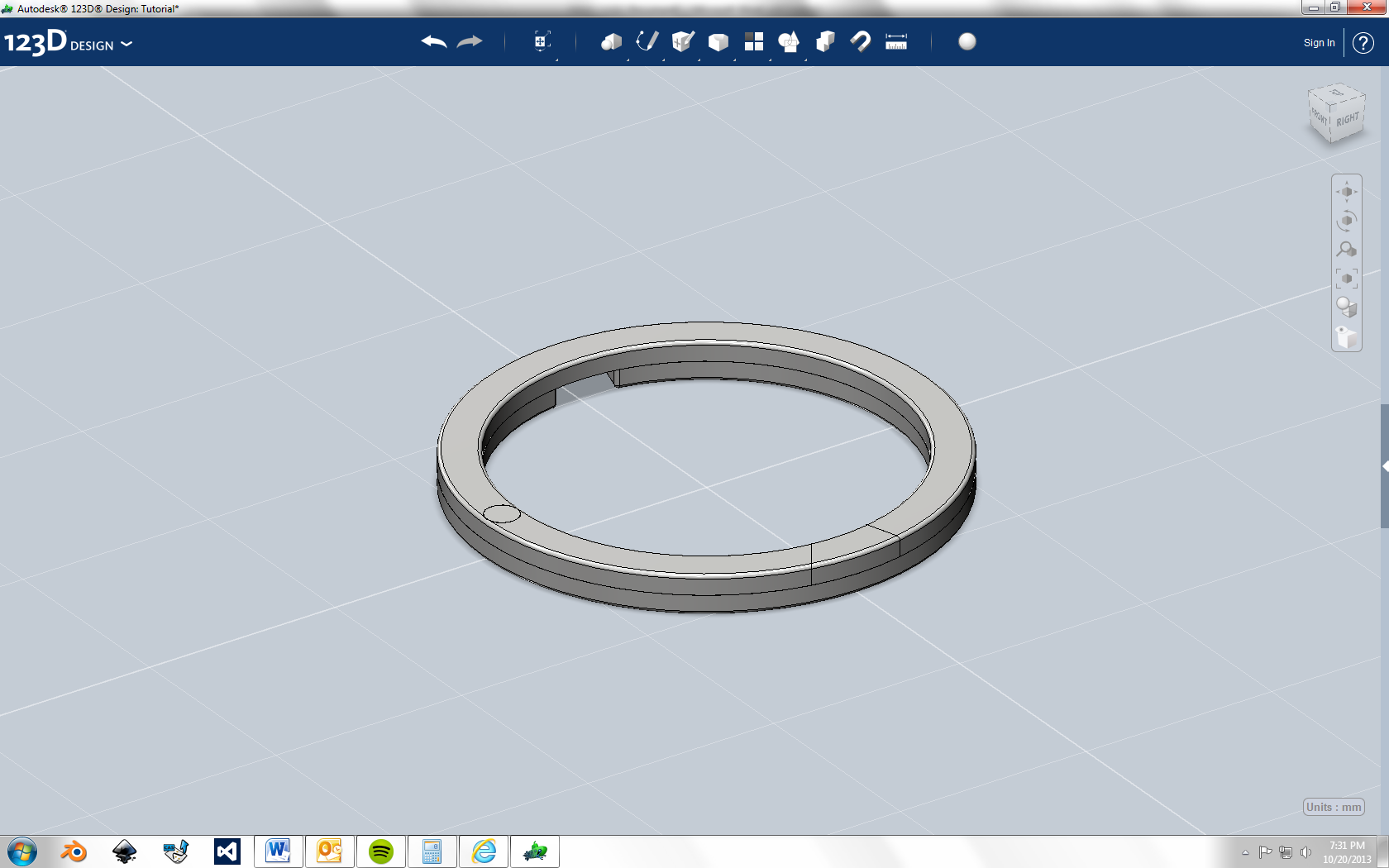Open Spotify from the taskbar
The image size is (1389, 868).
(x=382, y=851)
